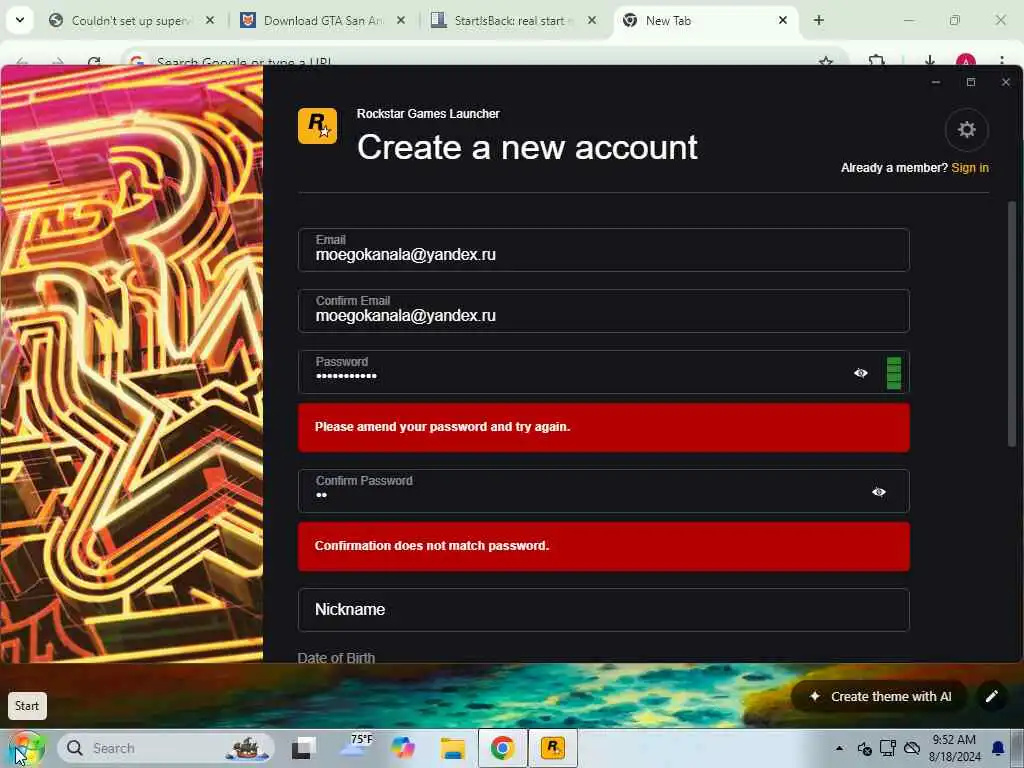Open the taskbar clock showing 9:52 AM
This screenshot has height=768, width=1024.
coord(954,748)
